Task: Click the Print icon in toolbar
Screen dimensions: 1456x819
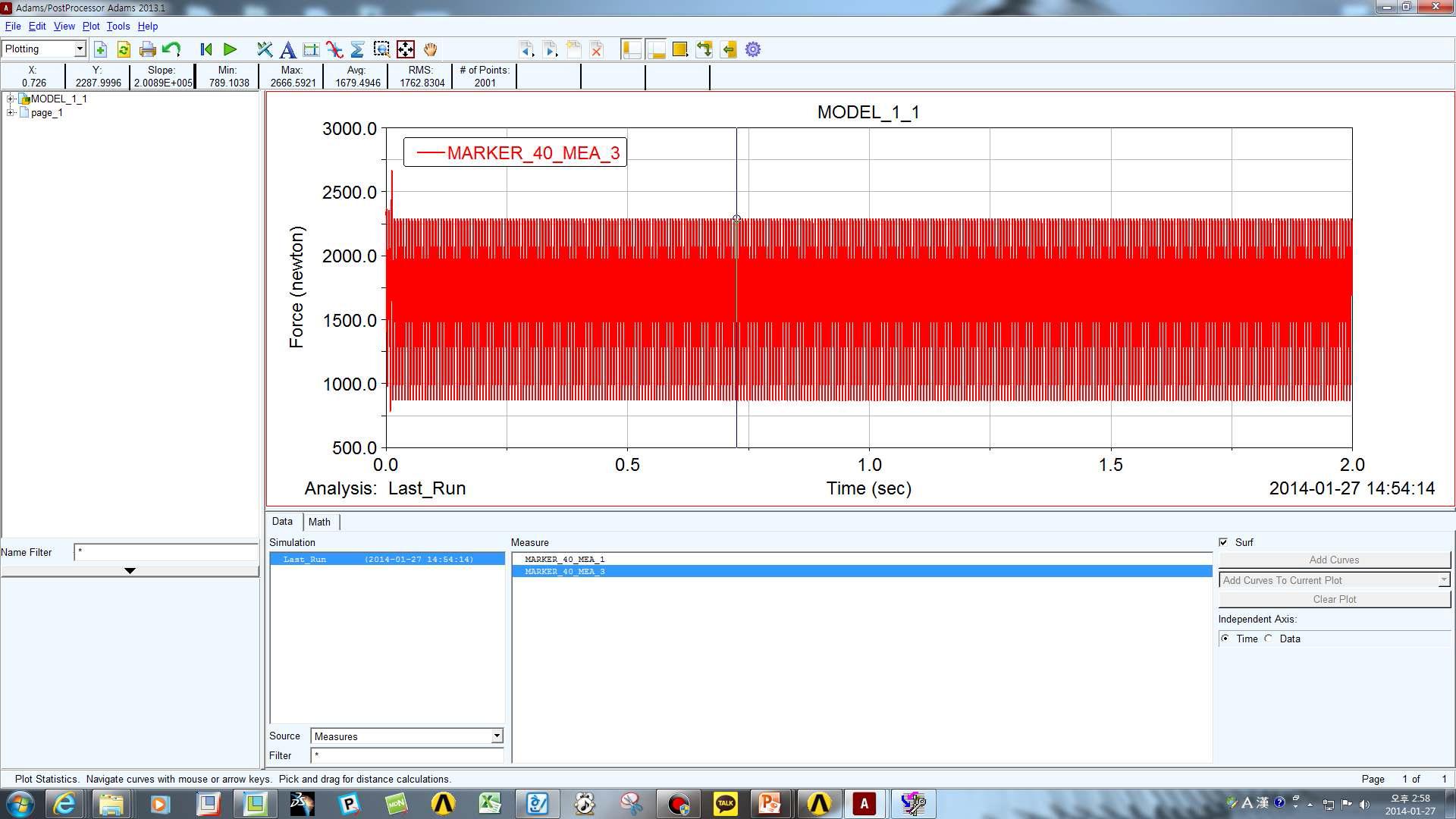Action: point(148,50)
